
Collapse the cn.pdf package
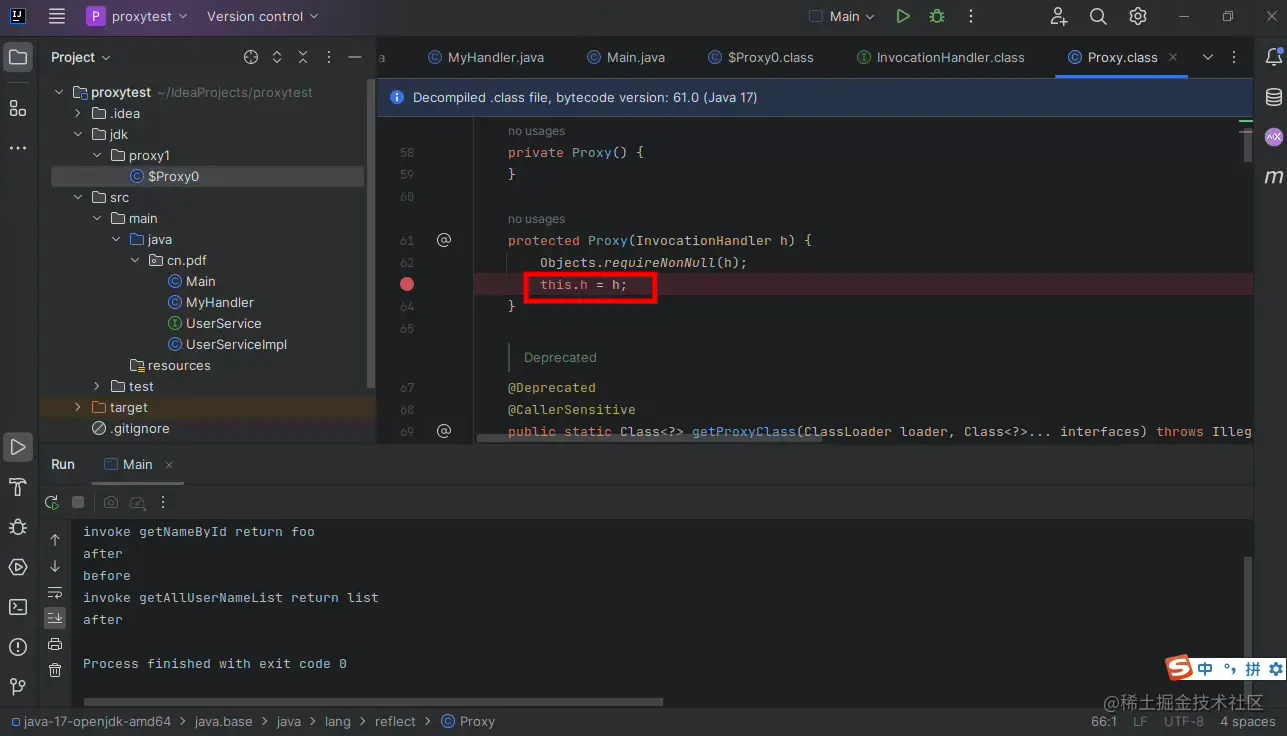pos(135,260)
